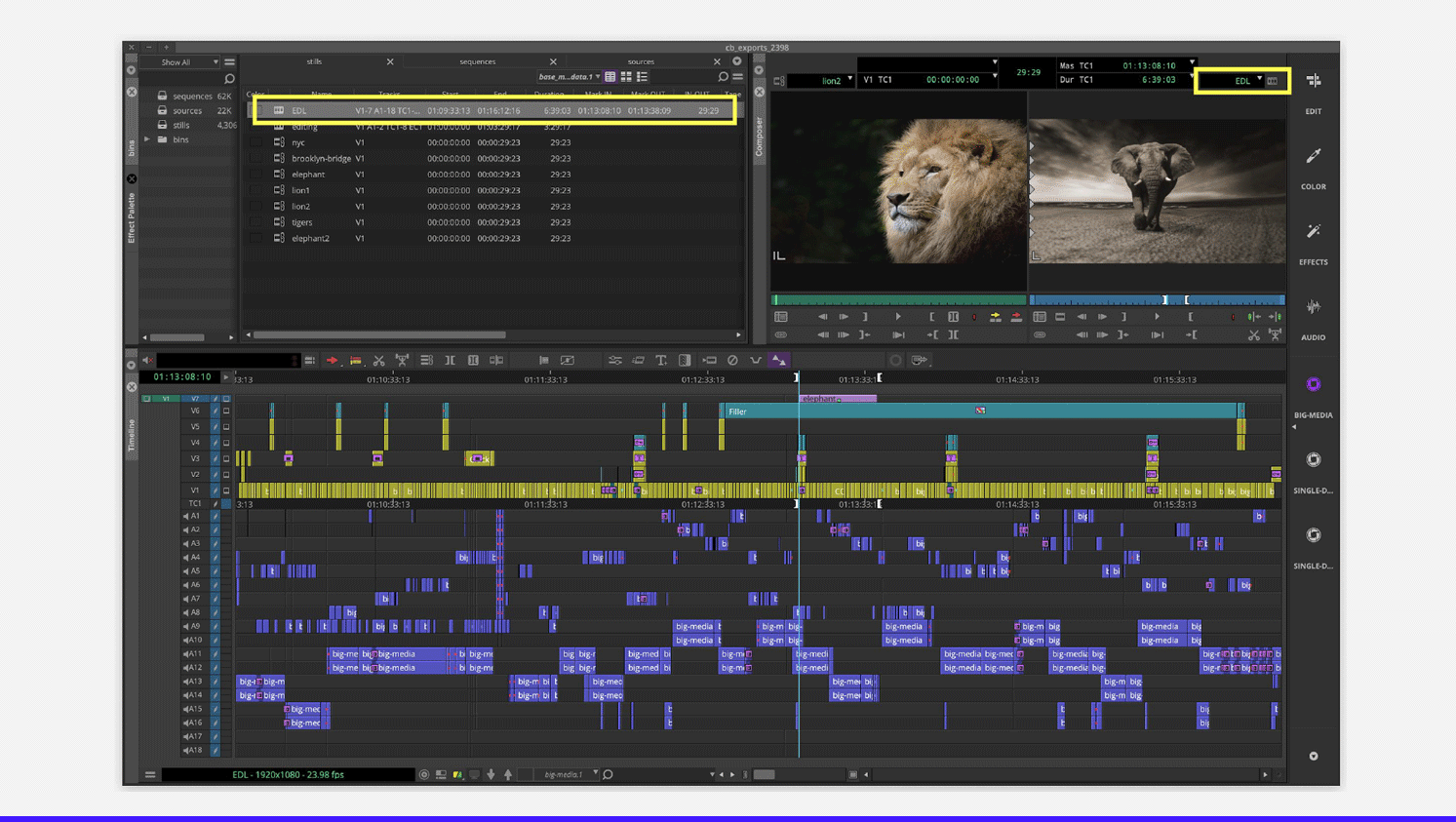Switch to the sources bin tab
The width and height of the screenshot is (1456, 822).
pyautogui.click(x=641, y=61)
